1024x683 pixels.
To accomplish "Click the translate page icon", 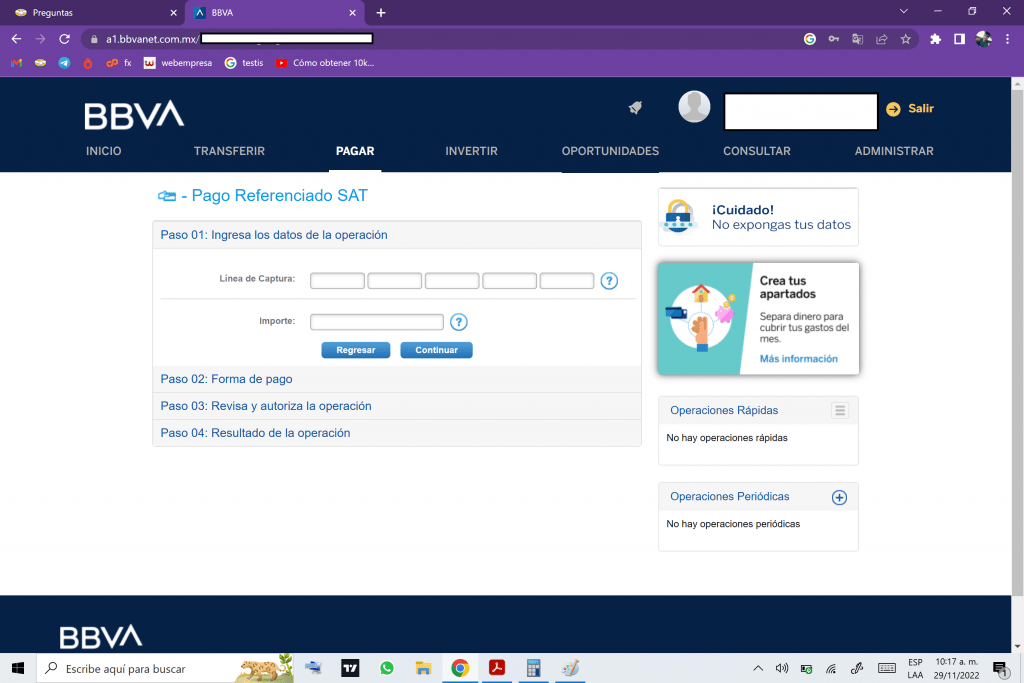I will pos(857,39).
